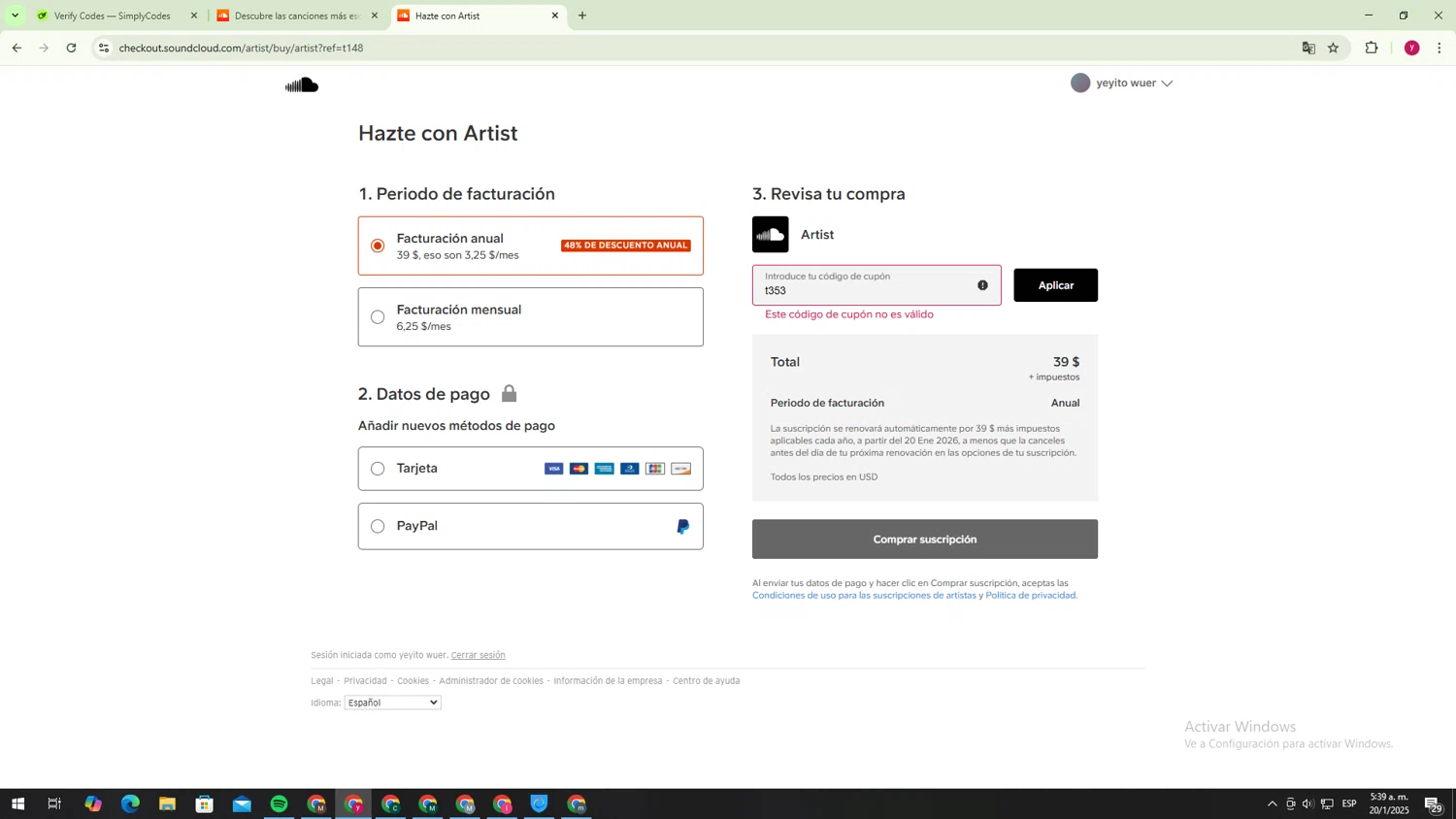This screenshot has height=819, width=1456.
Task: Switch to Verify Codes — SimplyCodes tab
Action: [x=113, y=16]
